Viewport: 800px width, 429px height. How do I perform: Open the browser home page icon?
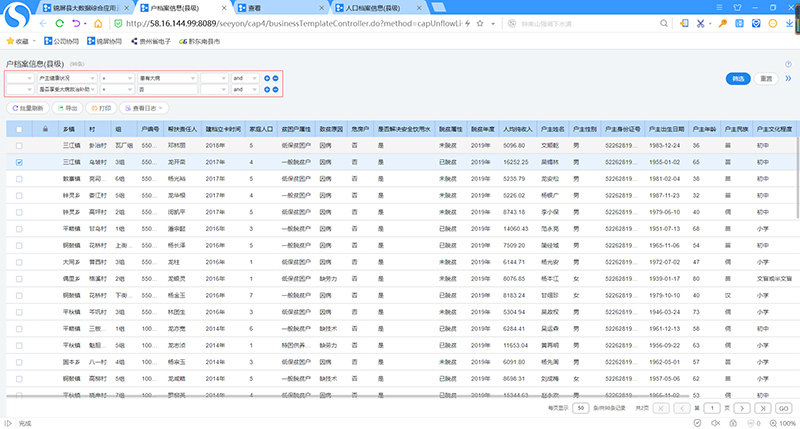pyautogui.click(x=98, y=23)
